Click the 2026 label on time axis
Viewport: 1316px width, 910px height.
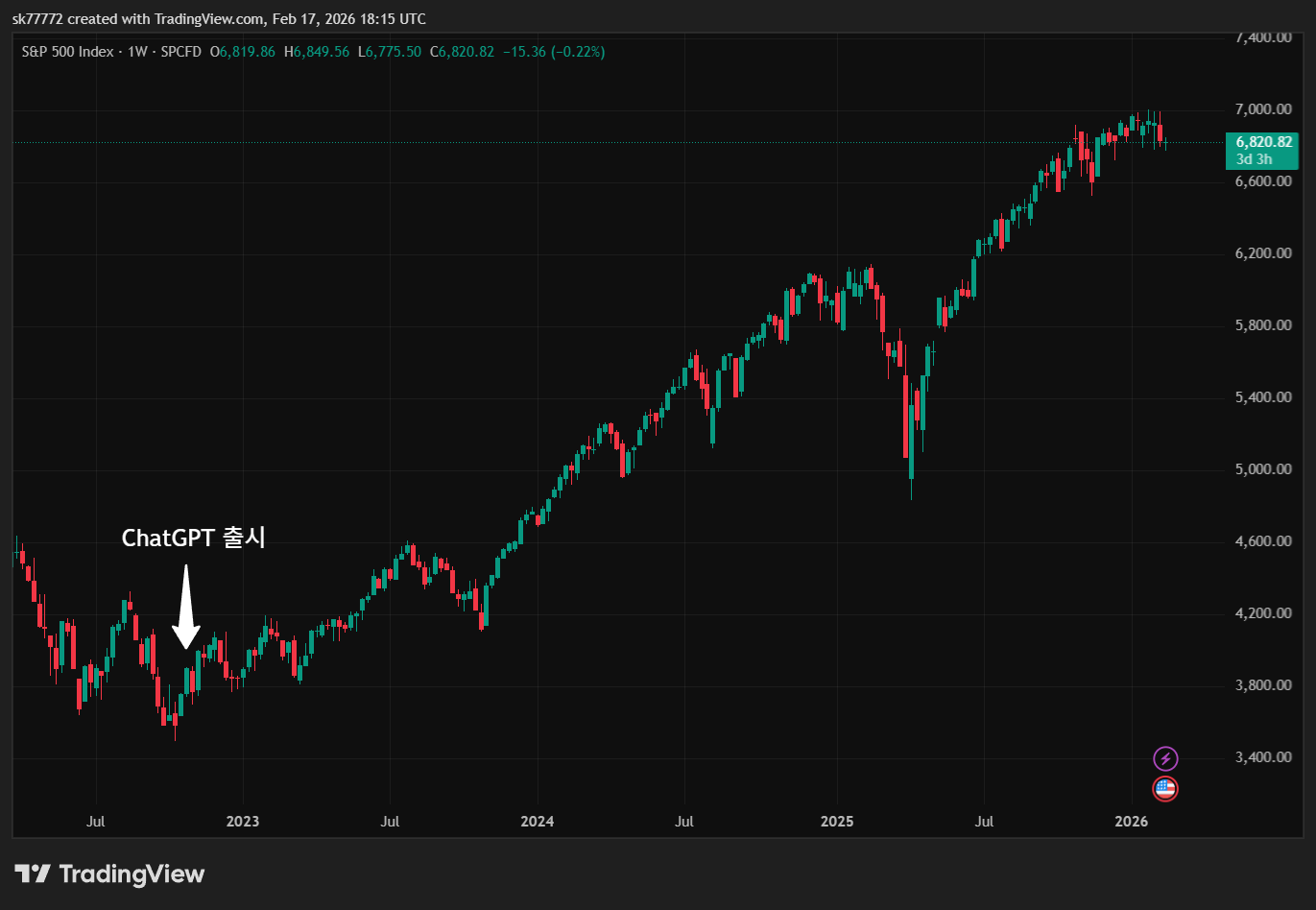click(1132, 822)
